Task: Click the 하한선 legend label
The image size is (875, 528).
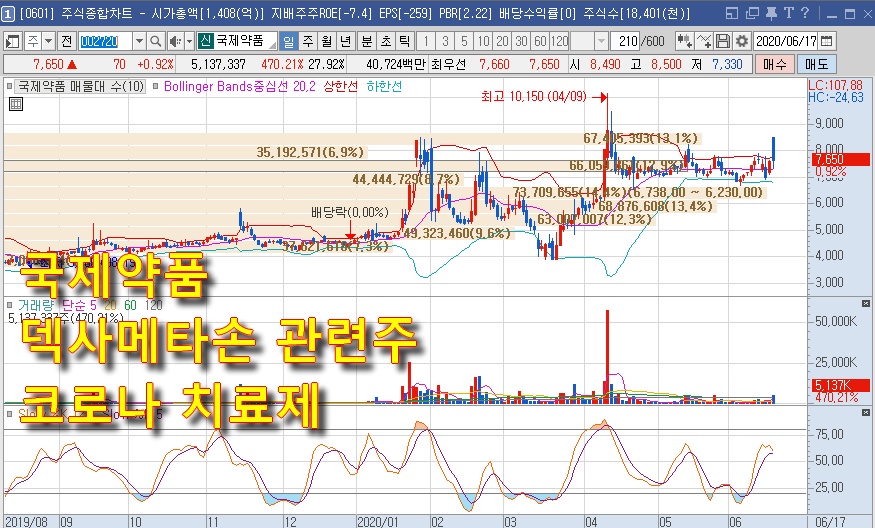Action: [x=384, y=87]
